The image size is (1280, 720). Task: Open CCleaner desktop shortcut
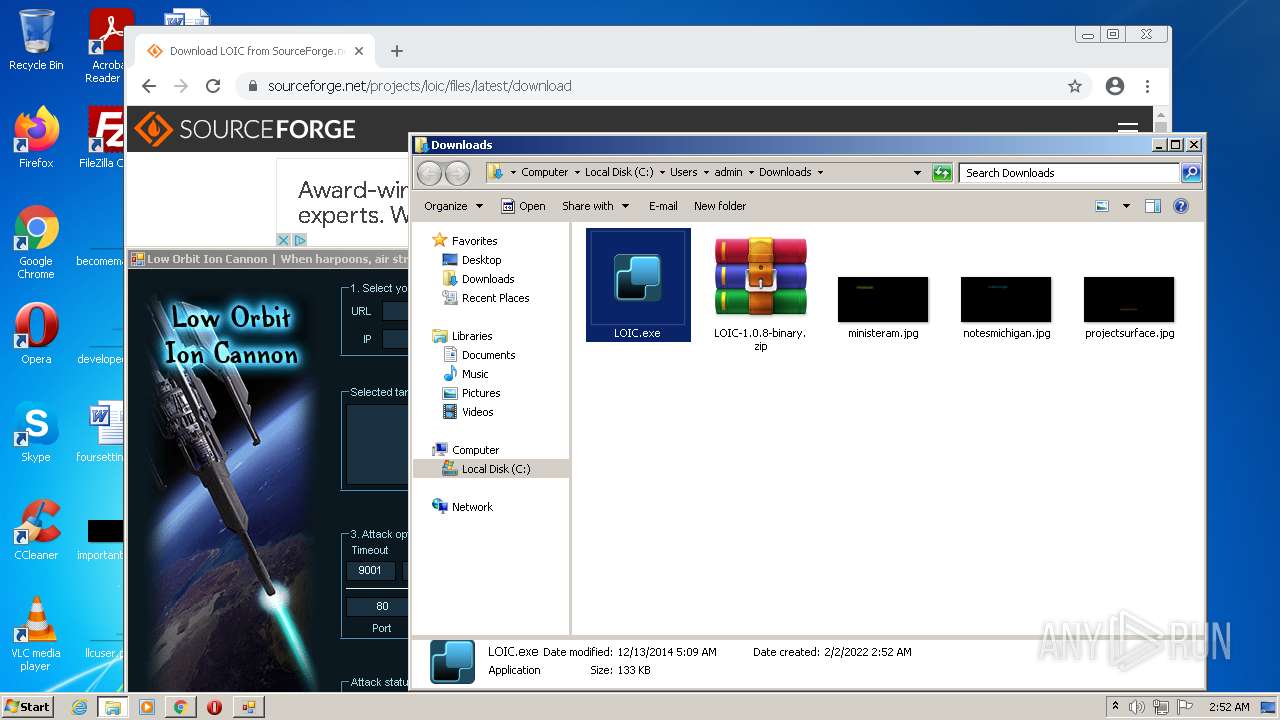click(x=36, y=529)
